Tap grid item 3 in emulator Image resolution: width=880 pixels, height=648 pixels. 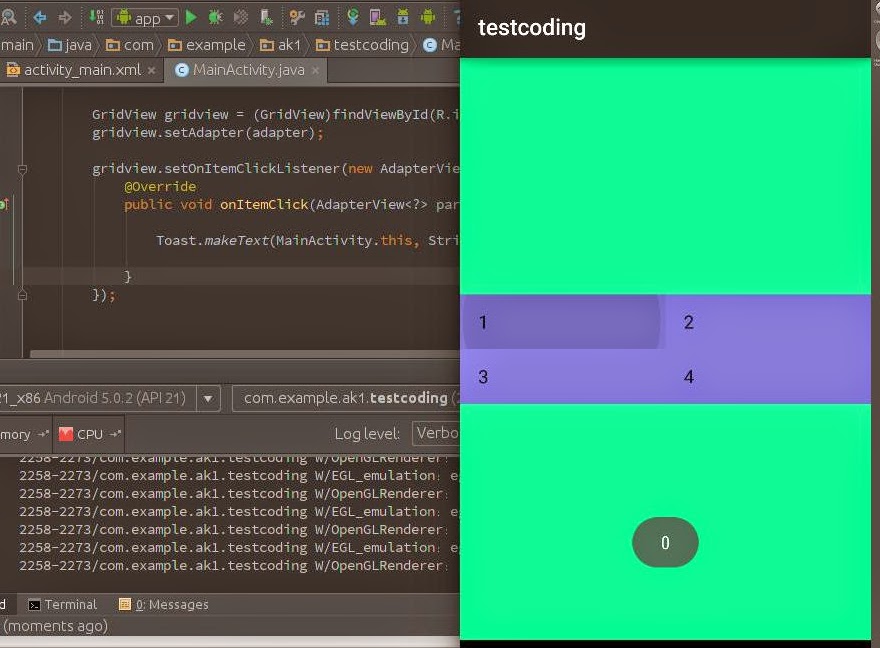point(562,376)
